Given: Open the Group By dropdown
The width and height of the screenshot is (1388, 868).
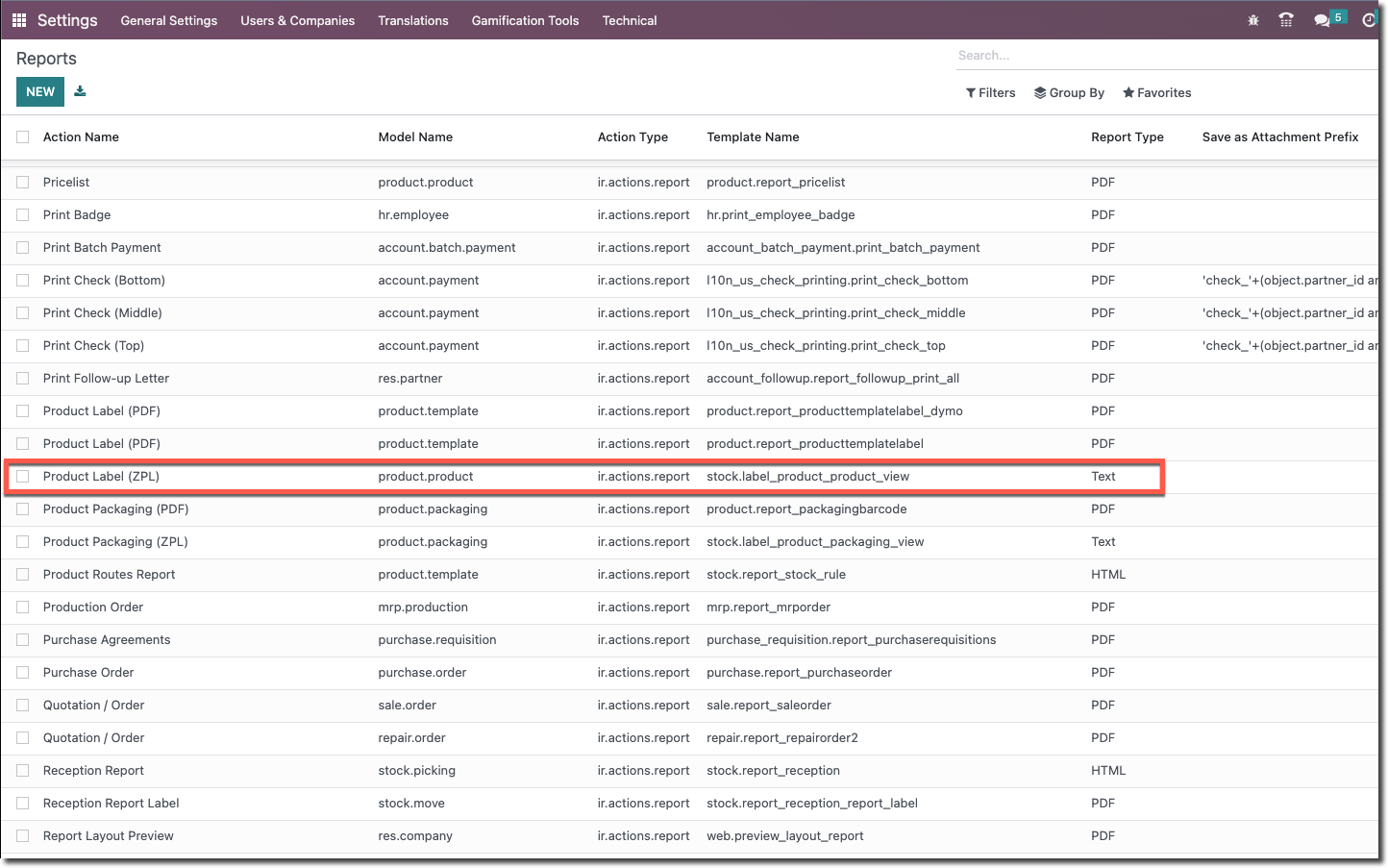Looking at the screenshot, I should pyautogui.click(x=1069, y=93).
